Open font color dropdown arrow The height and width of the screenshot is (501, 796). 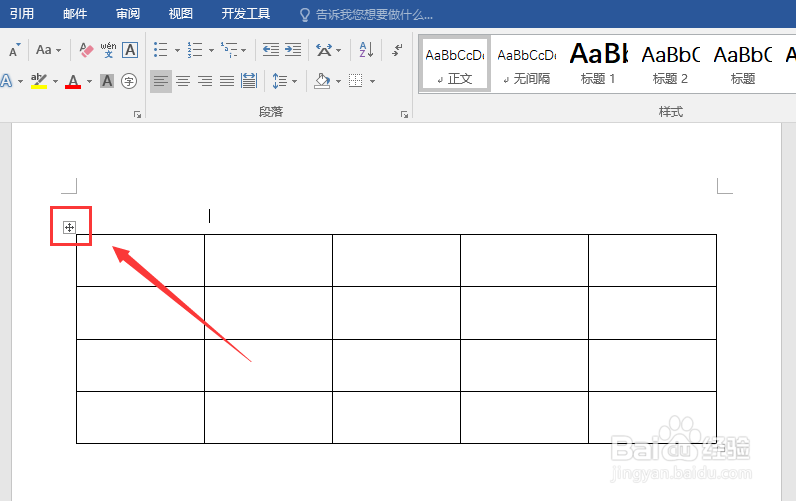[89, 81]
